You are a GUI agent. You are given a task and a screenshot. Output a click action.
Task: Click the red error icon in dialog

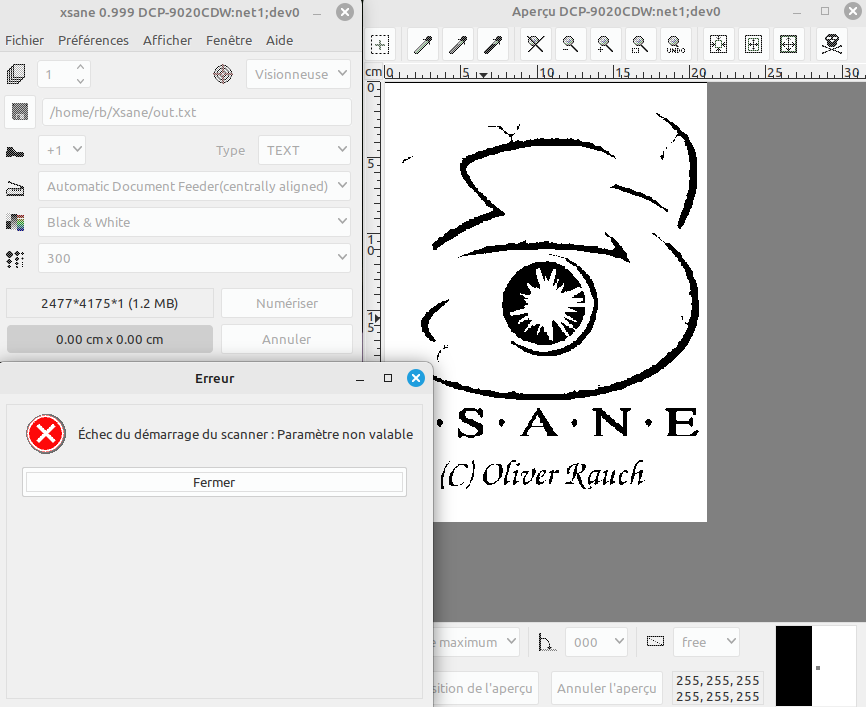[x=46, y=434]
